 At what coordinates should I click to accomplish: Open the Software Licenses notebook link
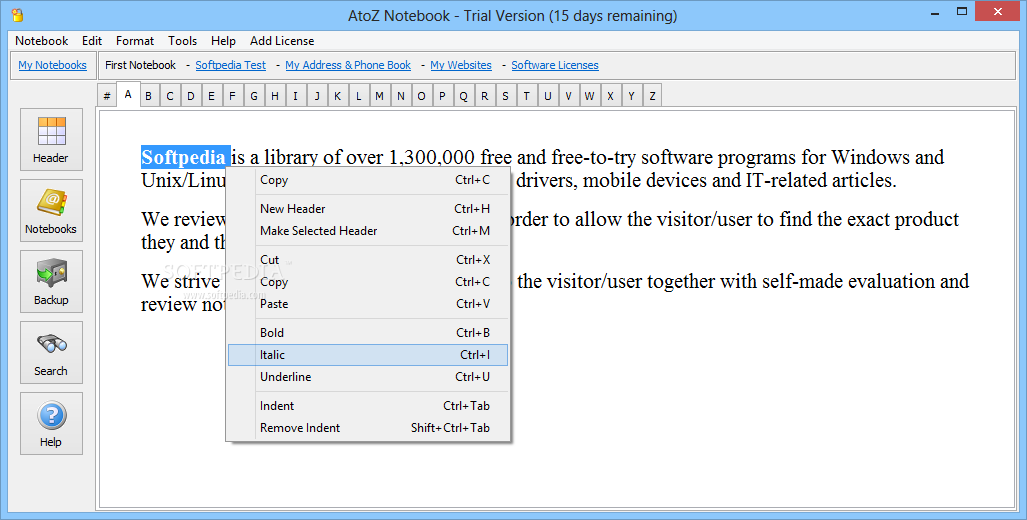555,65
